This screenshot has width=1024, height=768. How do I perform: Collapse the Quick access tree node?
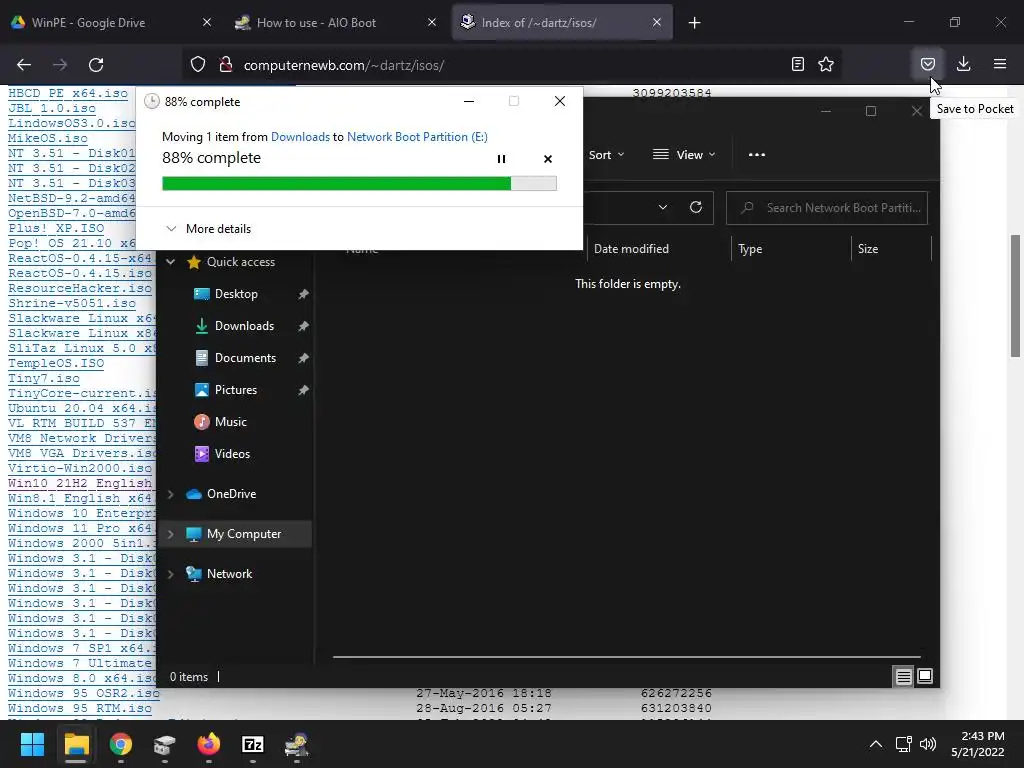pos(170,262)
